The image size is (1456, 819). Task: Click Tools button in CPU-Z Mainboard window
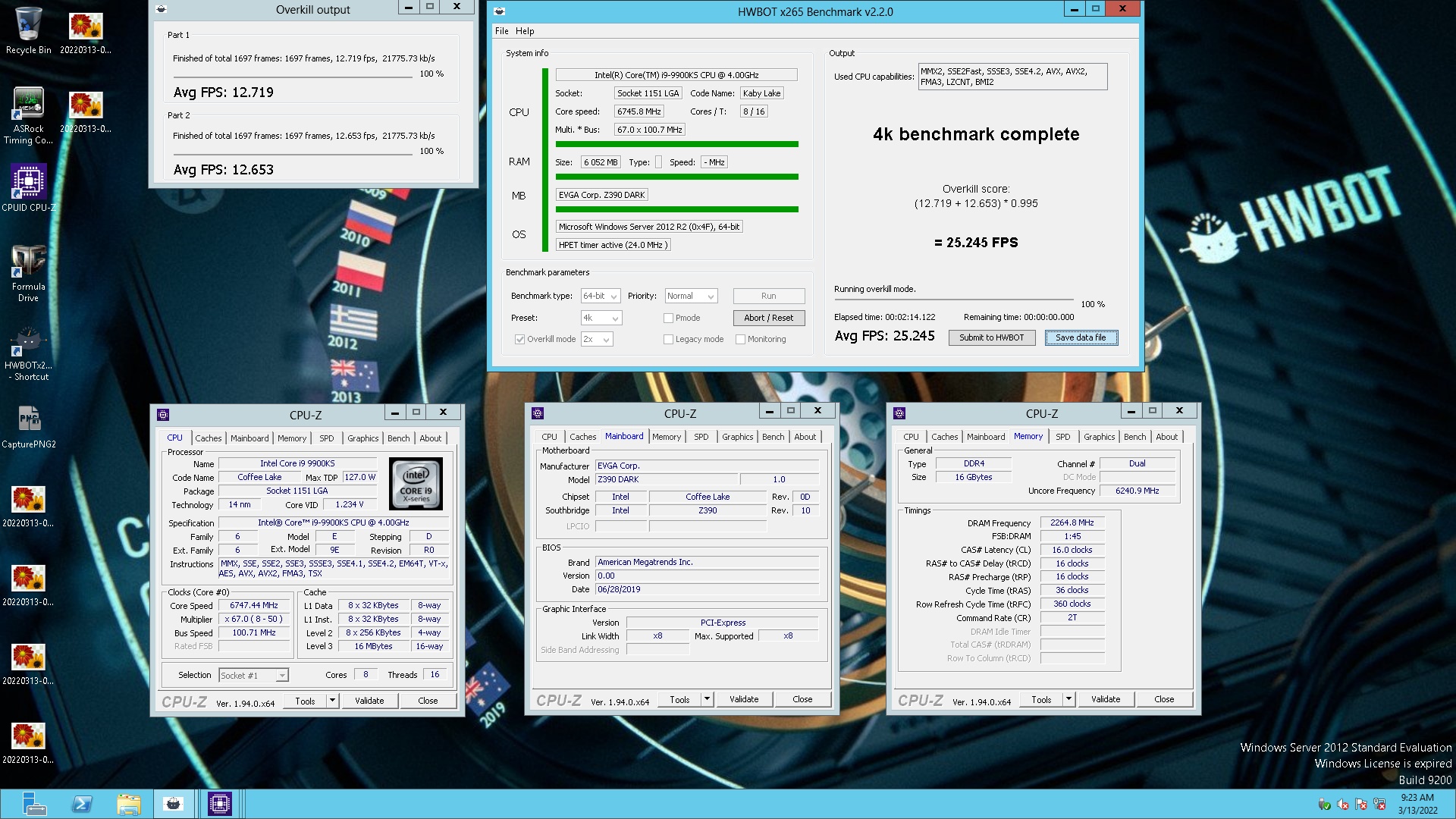point(679,699)
